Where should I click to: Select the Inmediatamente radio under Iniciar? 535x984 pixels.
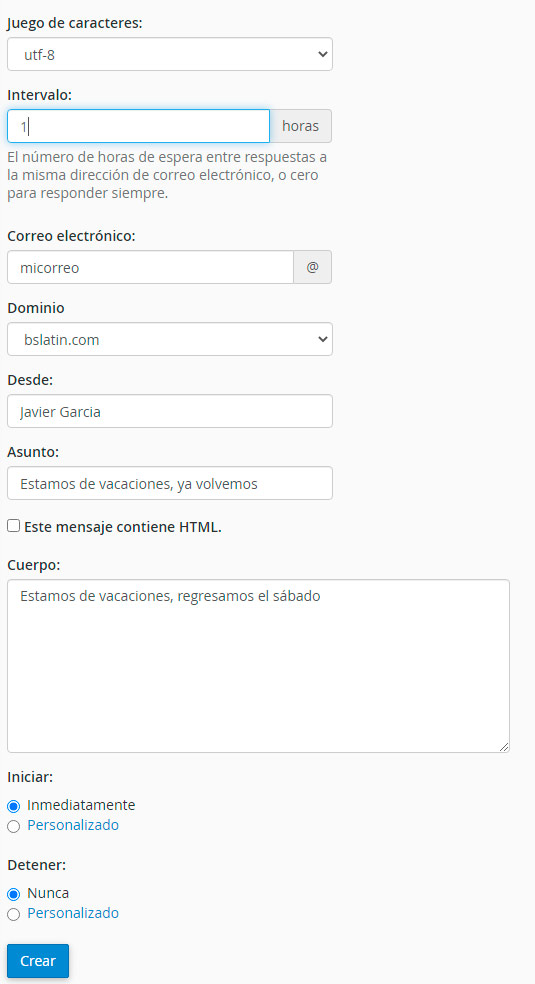click(14, 806)
